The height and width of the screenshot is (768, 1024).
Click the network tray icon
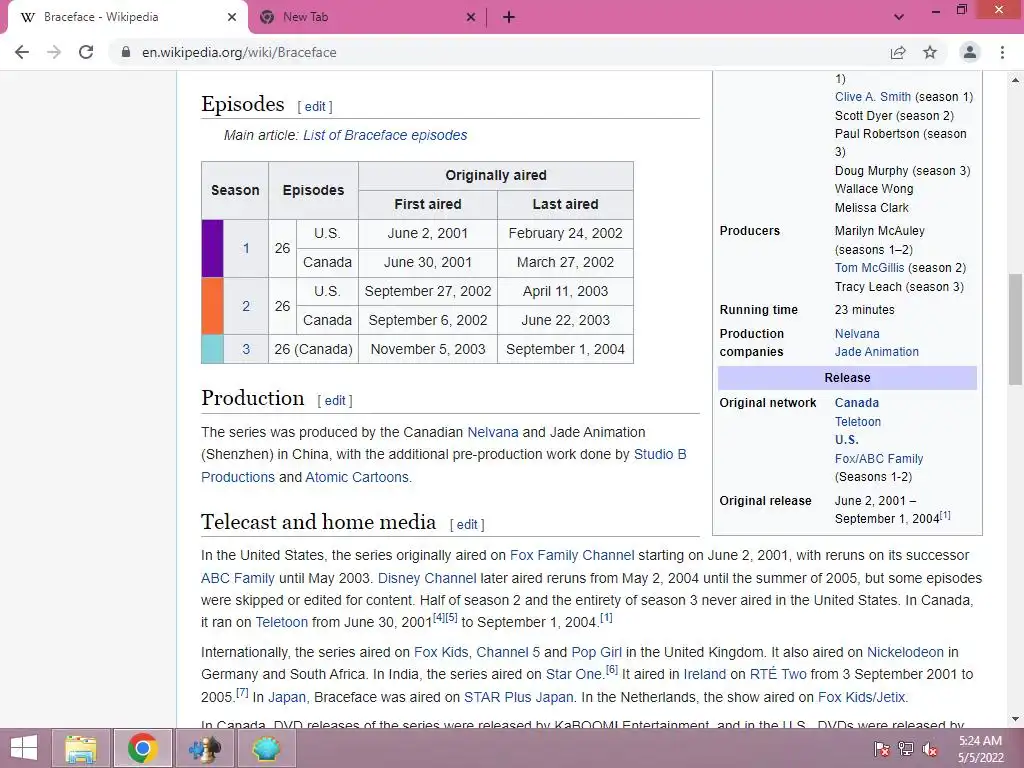[x=906, y=749]
